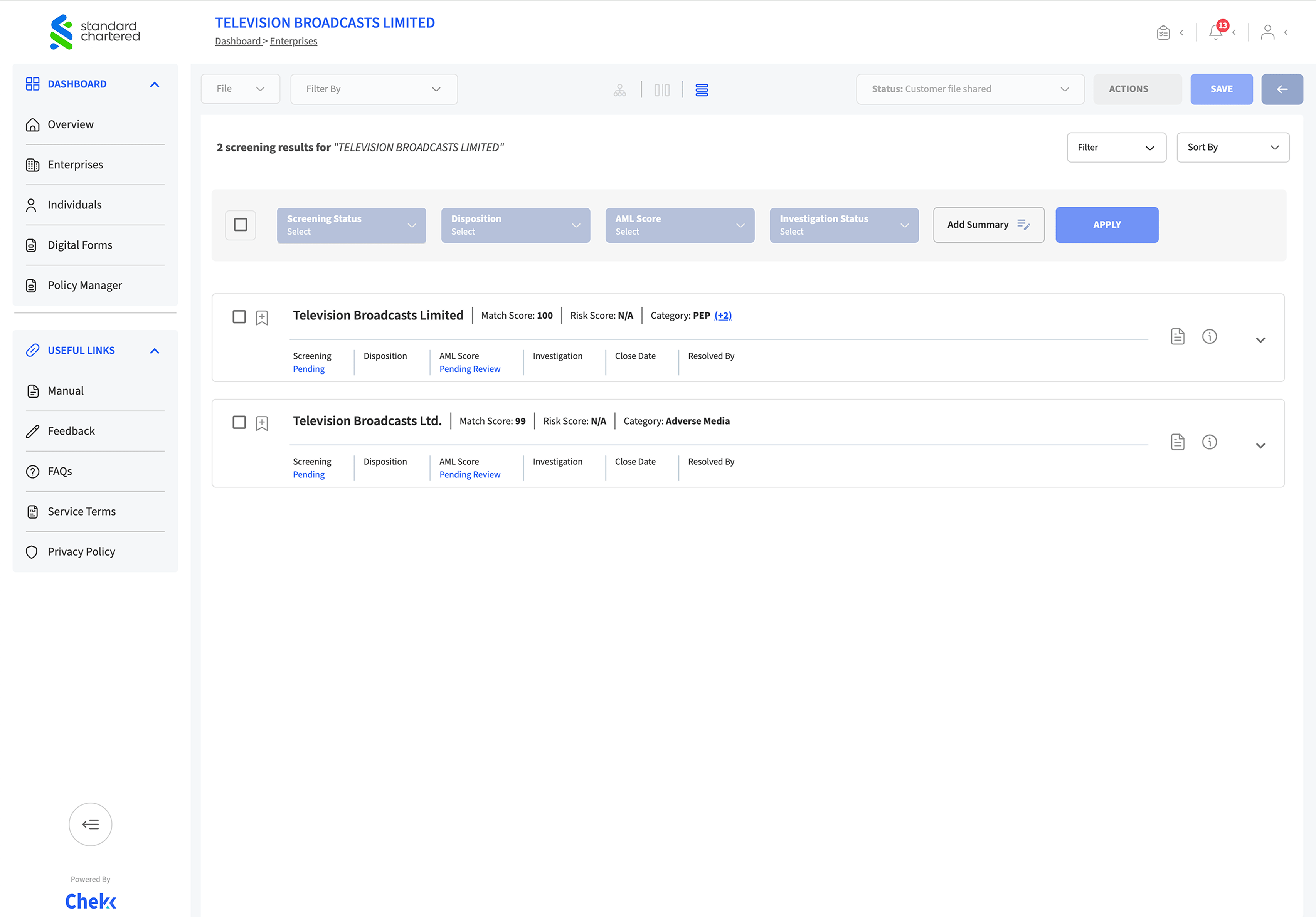1316x917 pixels.
Task: Expand the Television Broadcasts Ltd. result row
Action: (1260, 445)
